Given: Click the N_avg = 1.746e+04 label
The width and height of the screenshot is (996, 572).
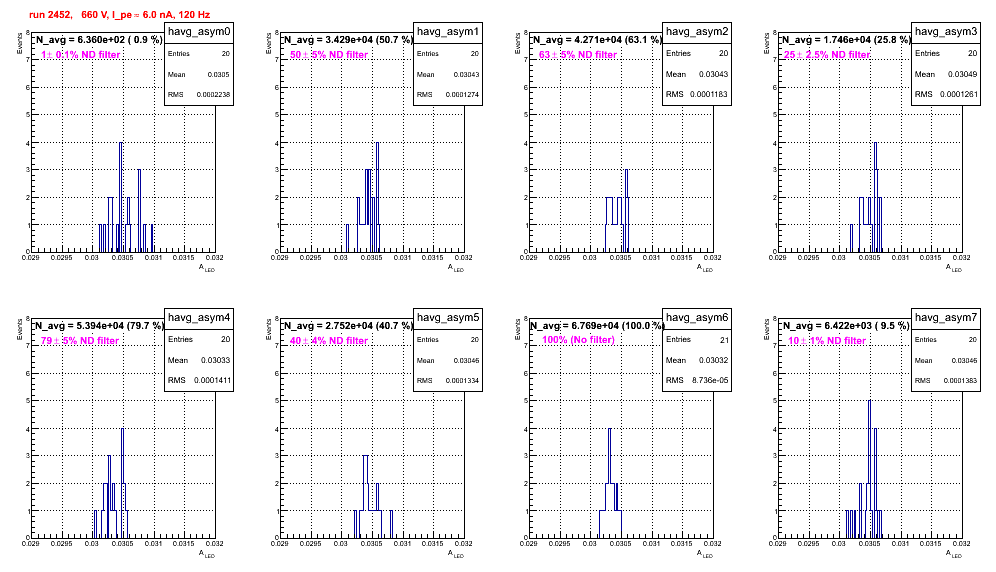Looking at the screenshot, I should tap(846, 40).
